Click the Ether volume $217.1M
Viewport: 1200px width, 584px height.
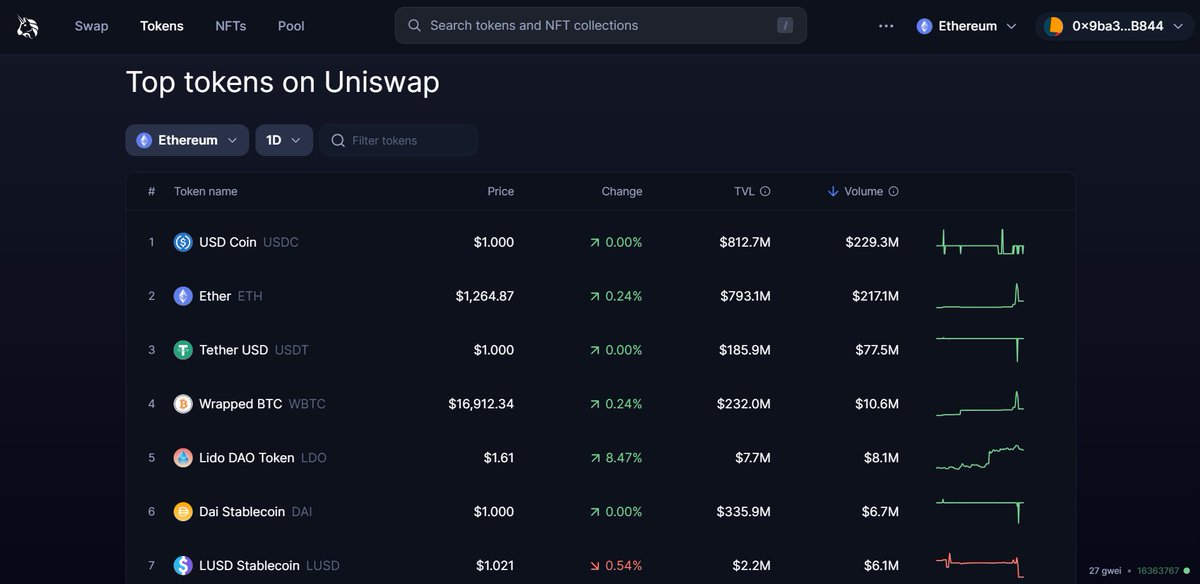[875, 296]
